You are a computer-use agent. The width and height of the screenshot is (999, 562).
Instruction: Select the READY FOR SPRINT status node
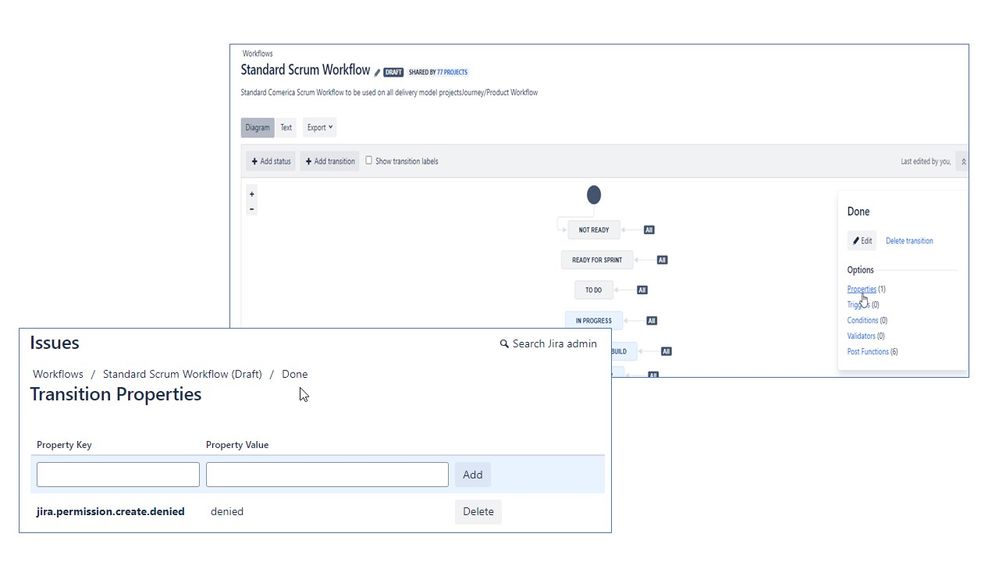tap(597, 260)
